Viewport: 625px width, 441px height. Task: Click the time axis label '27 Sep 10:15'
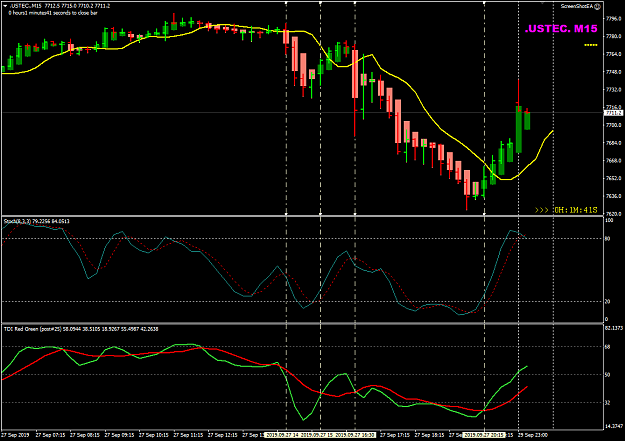(153, 435)
